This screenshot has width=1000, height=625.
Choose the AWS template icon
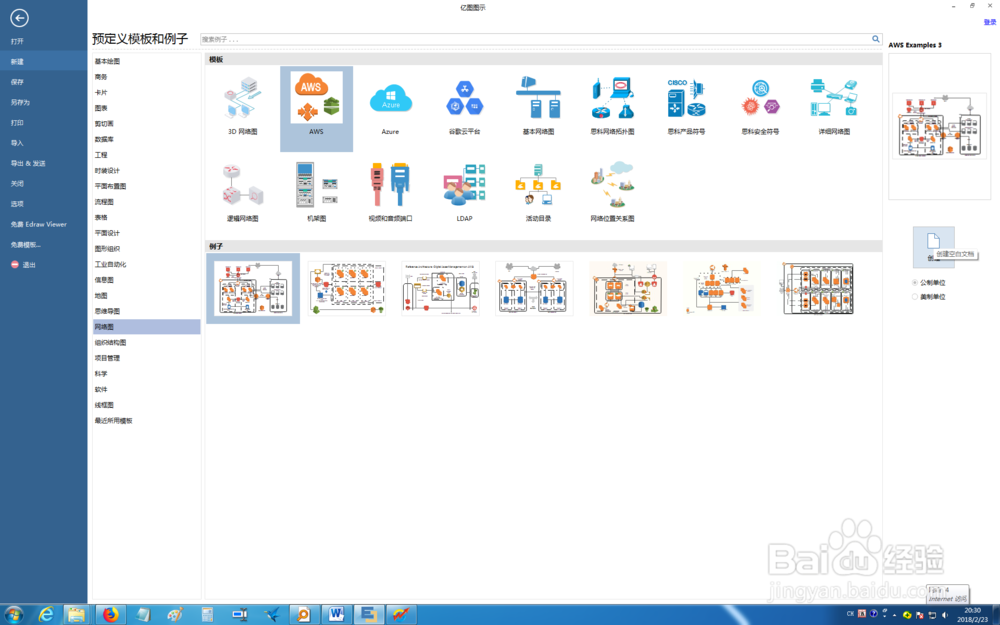(x=316, y=98)
